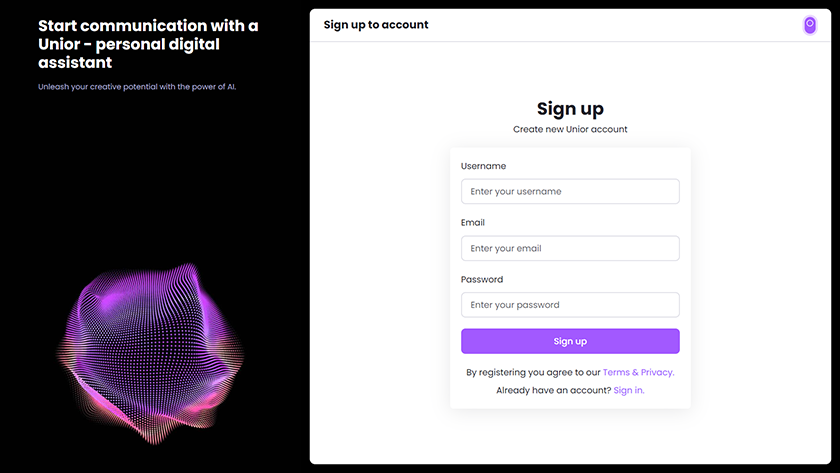Viewport: 840px width, 473px height.
Task: Select the Password input field
Action: (x=570, y=305)
